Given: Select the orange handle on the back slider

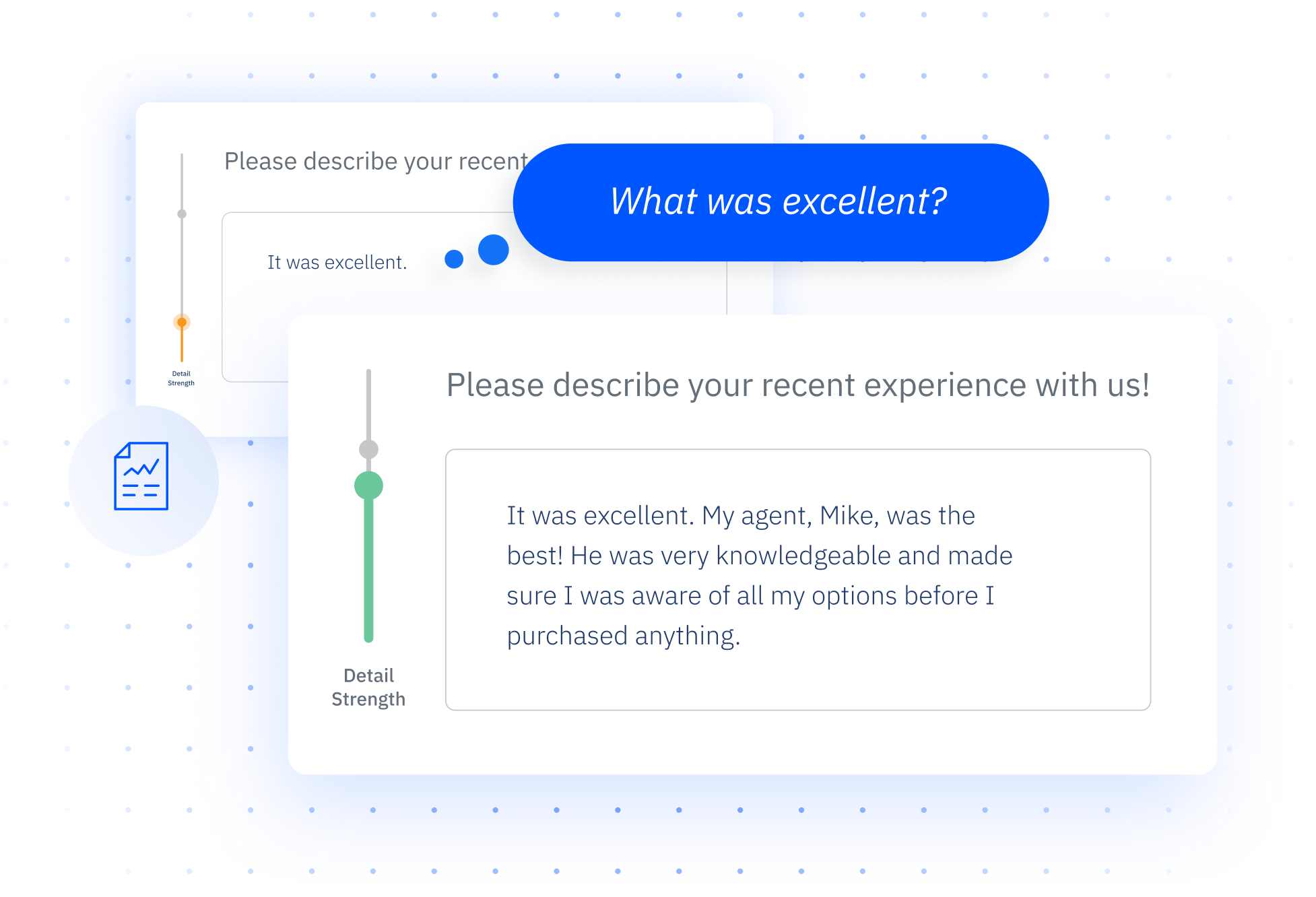Looking at the screenshot, I should pyautogui.click(x=182, y=322).
